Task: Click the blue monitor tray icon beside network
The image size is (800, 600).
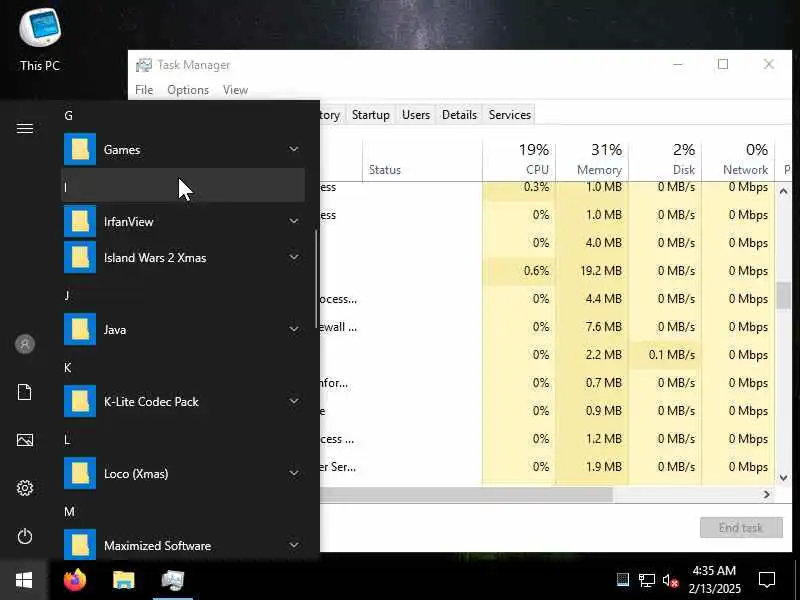Action: pos(623,580)
